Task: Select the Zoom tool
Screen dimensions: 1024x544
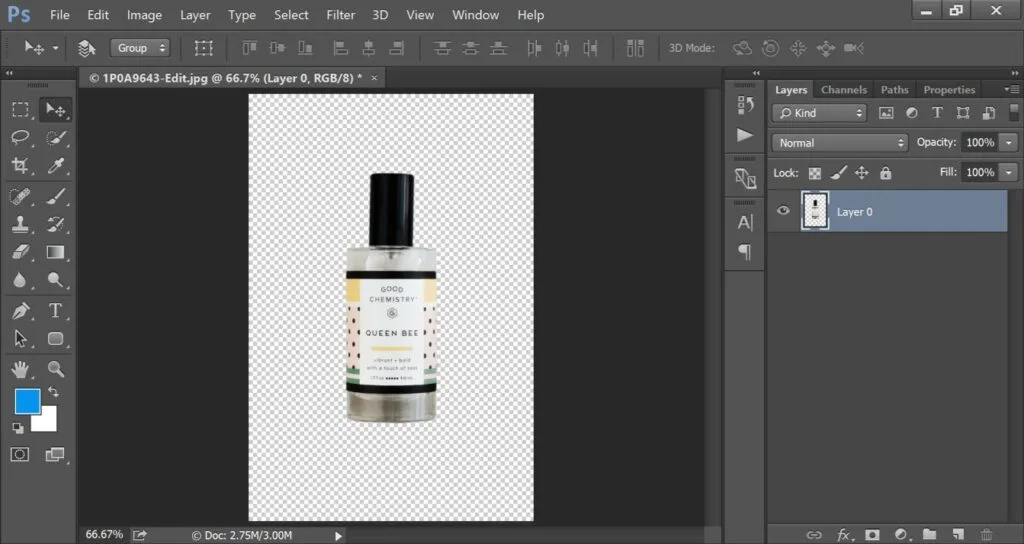Action: (x=56, y=370)
